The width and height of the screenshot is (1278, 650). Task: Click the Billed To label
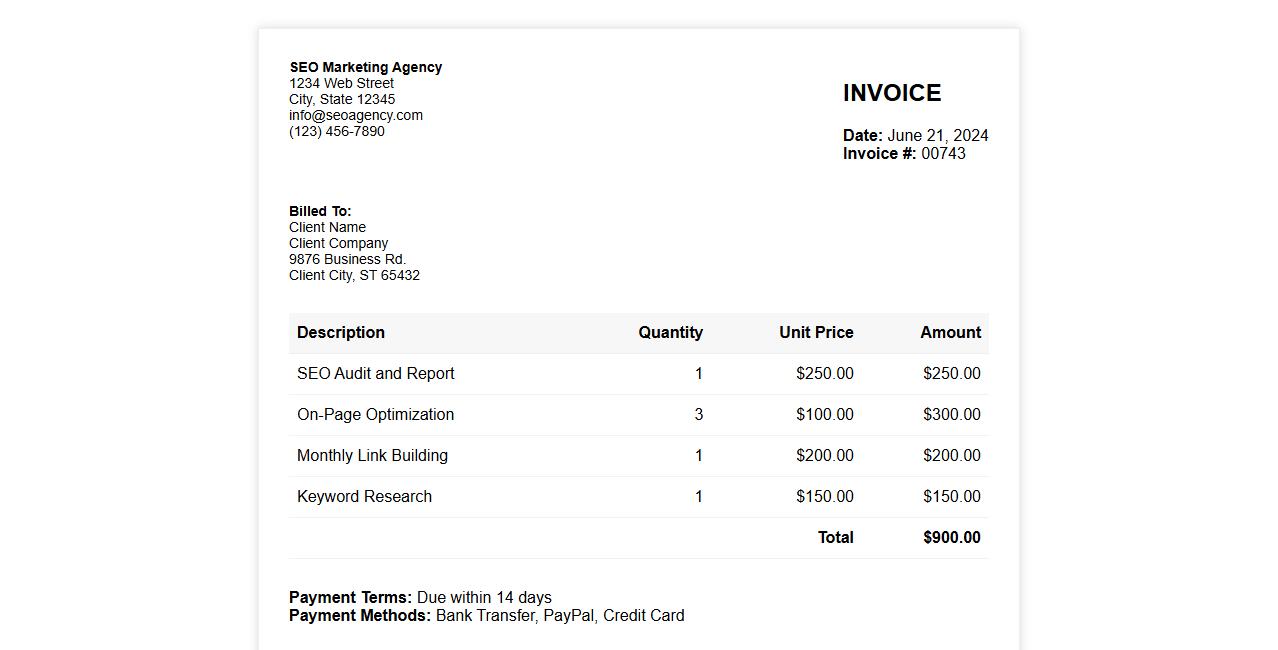pos(320,211)
